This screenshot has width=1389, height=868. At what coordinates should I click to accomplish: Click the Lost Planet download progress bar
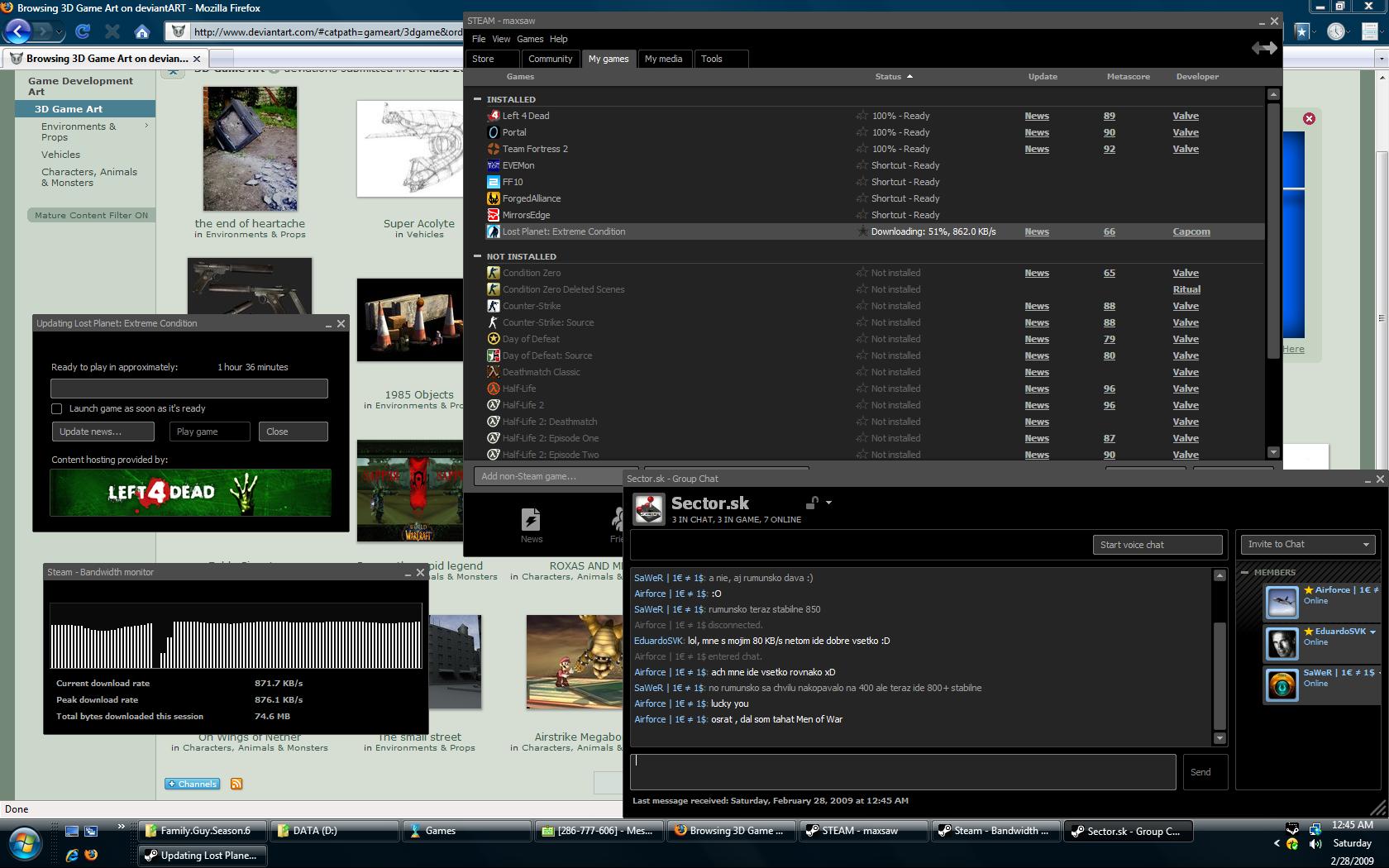pyautogui.click(x=189, y=389)
